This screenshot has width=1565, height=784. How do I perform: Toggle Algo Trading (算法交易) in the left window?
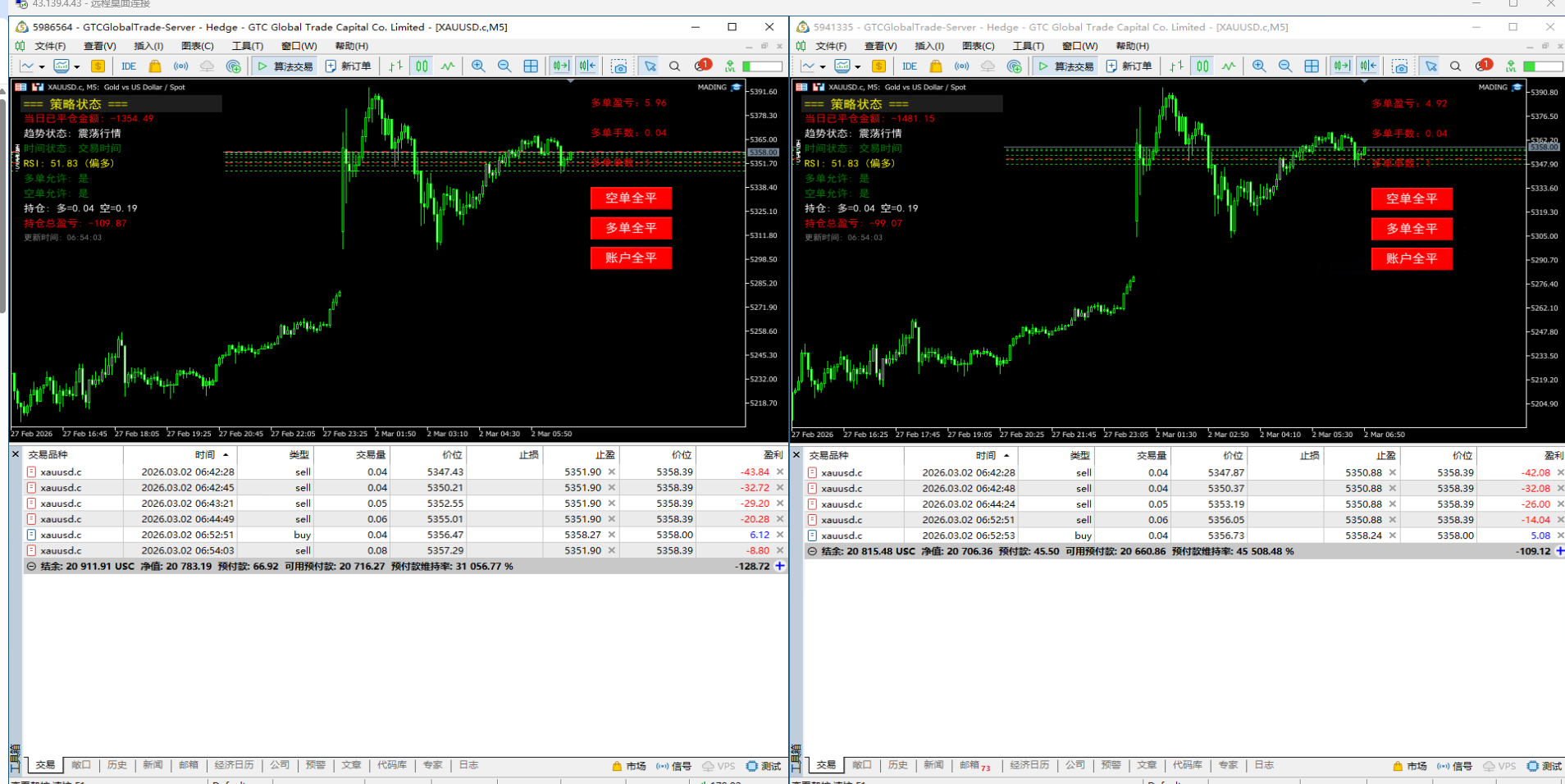pos(285,66)
